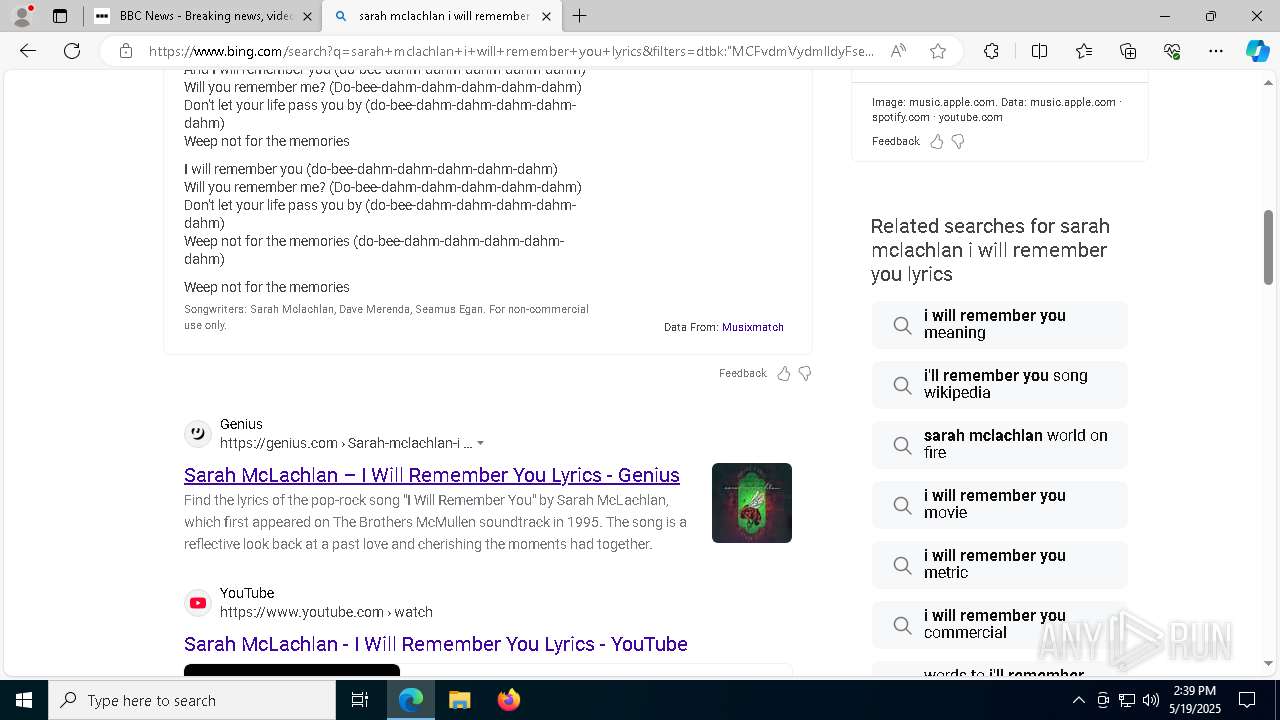This screenshot has height=720, width=1280.
Task: Open the taskbar clock and date
Action: [x=1195, y=700]
